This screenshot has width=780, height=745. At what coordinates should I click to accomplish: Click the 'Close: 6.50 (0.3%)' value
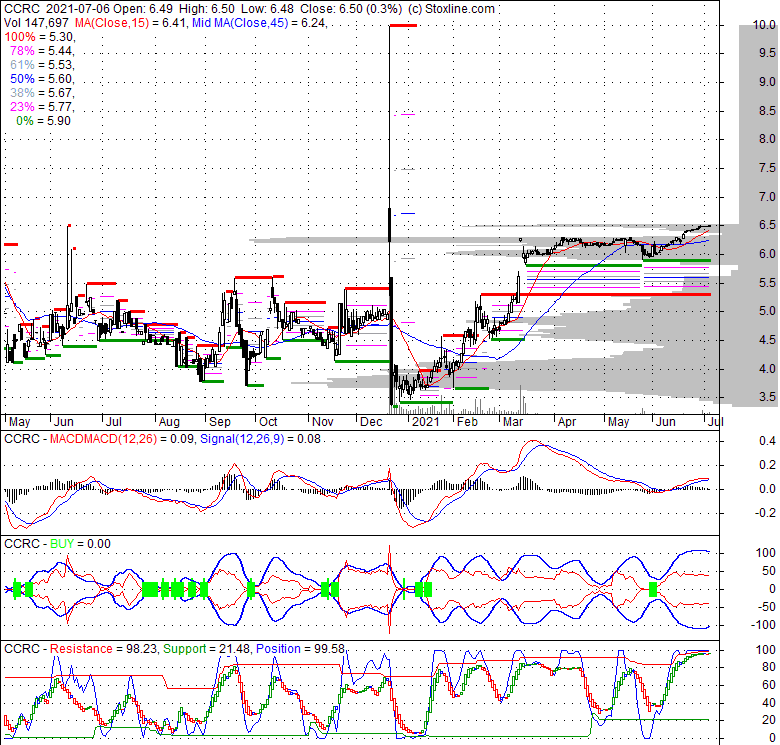pyautogui.click(x=350, y=8)
